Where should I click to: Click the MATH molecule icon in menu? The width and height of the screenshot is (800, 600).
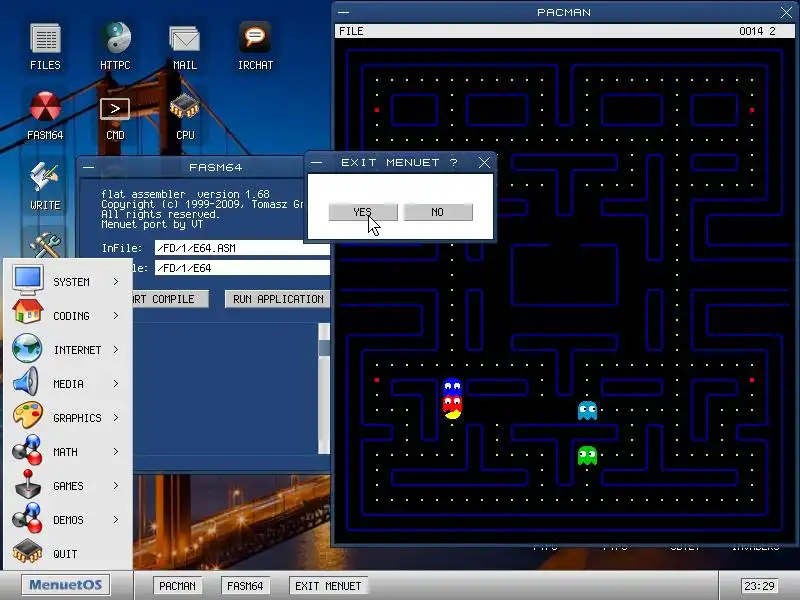click(28, 450)
